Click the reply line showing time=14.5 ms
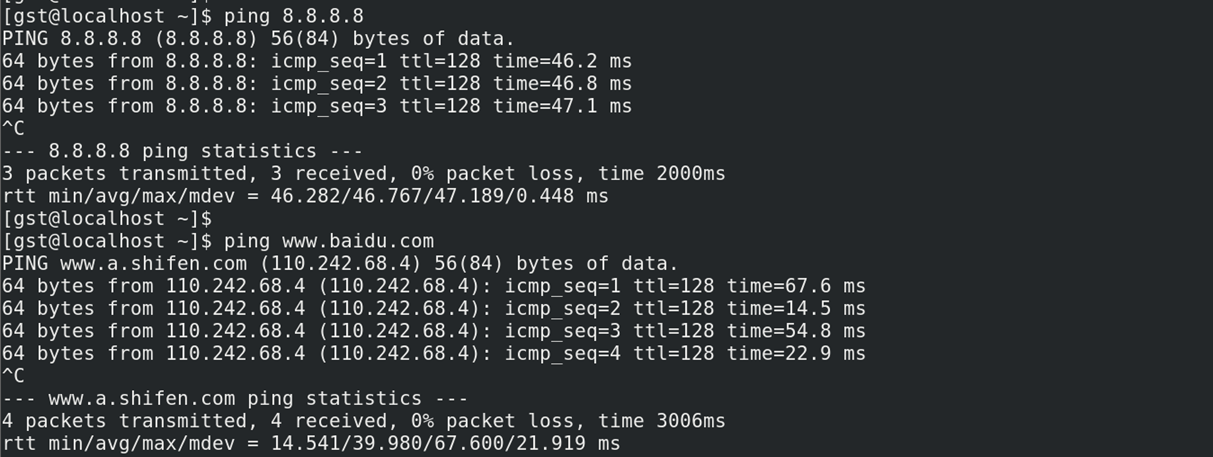Viewport: 1213px width, 457px height. pyautogui.click(x=433, y=309)
